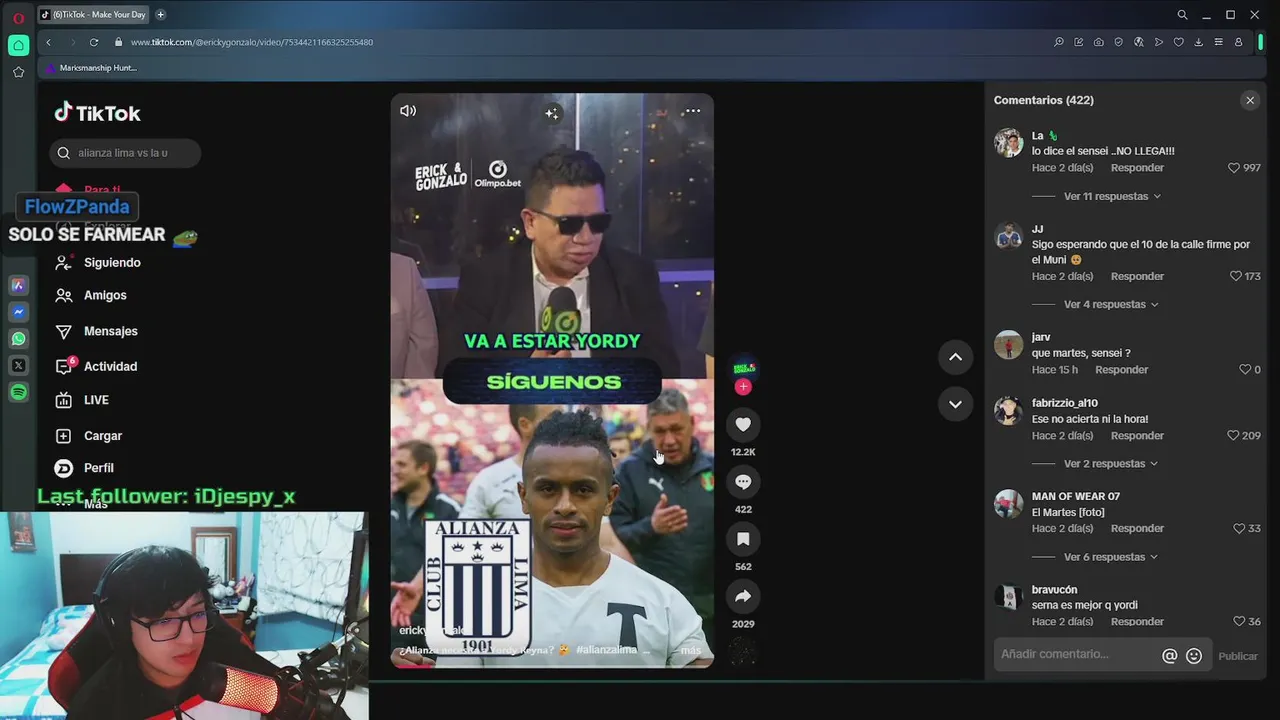
Task: Open the Easy Setup sliders icon
Action: (x=1218, y=42)
